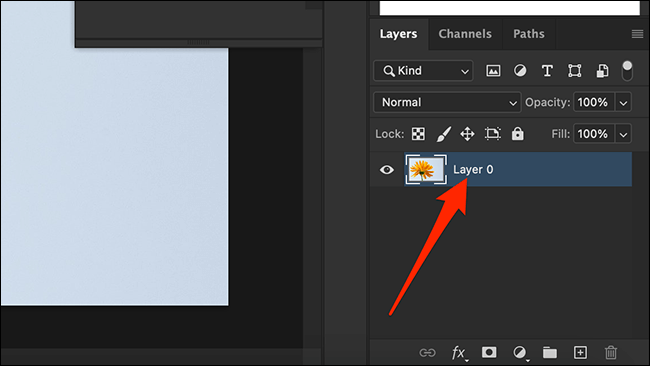Open the Kind filter dropdown

tap(423, 71)
